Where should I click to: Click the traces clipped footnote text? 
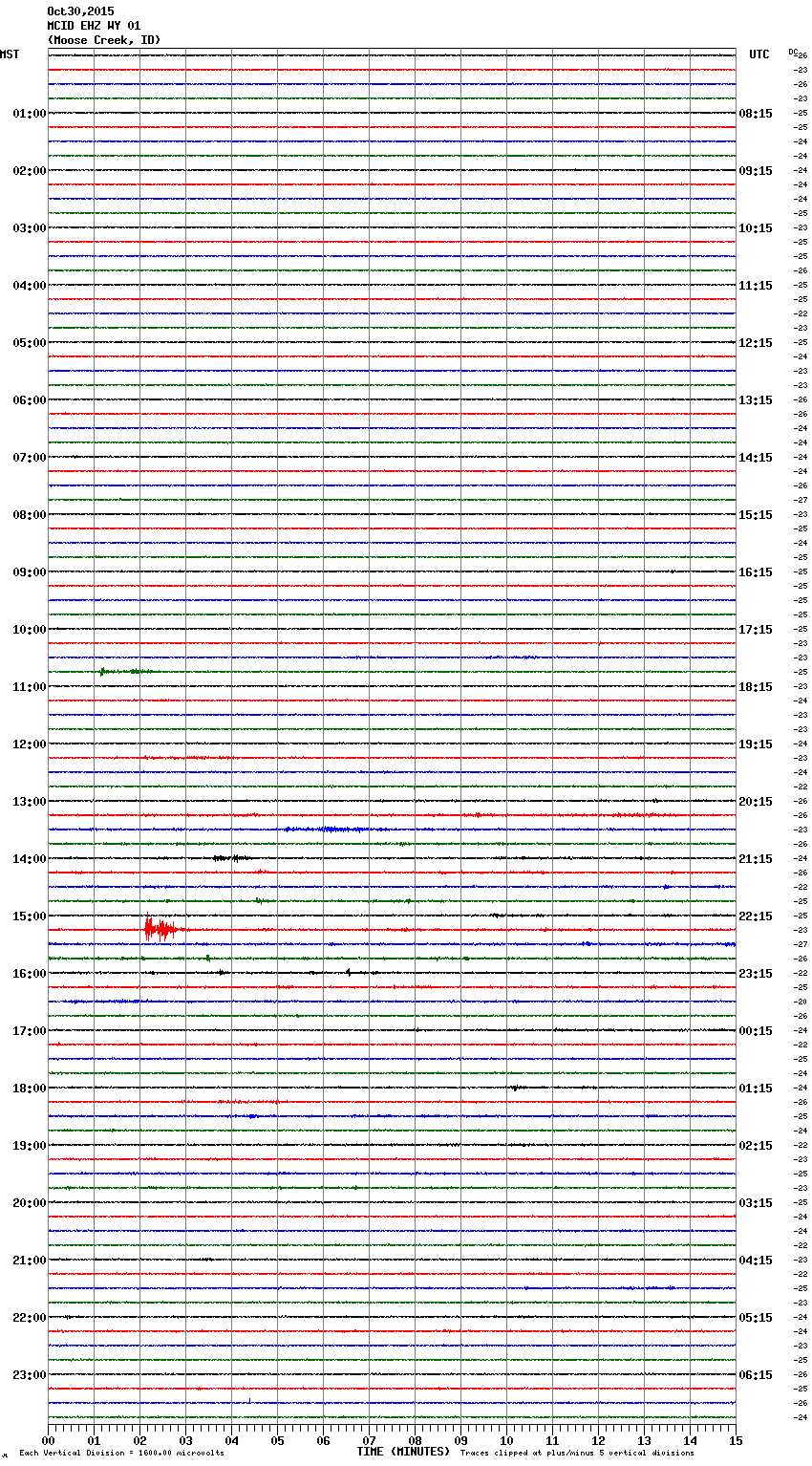click(577, 1454)
